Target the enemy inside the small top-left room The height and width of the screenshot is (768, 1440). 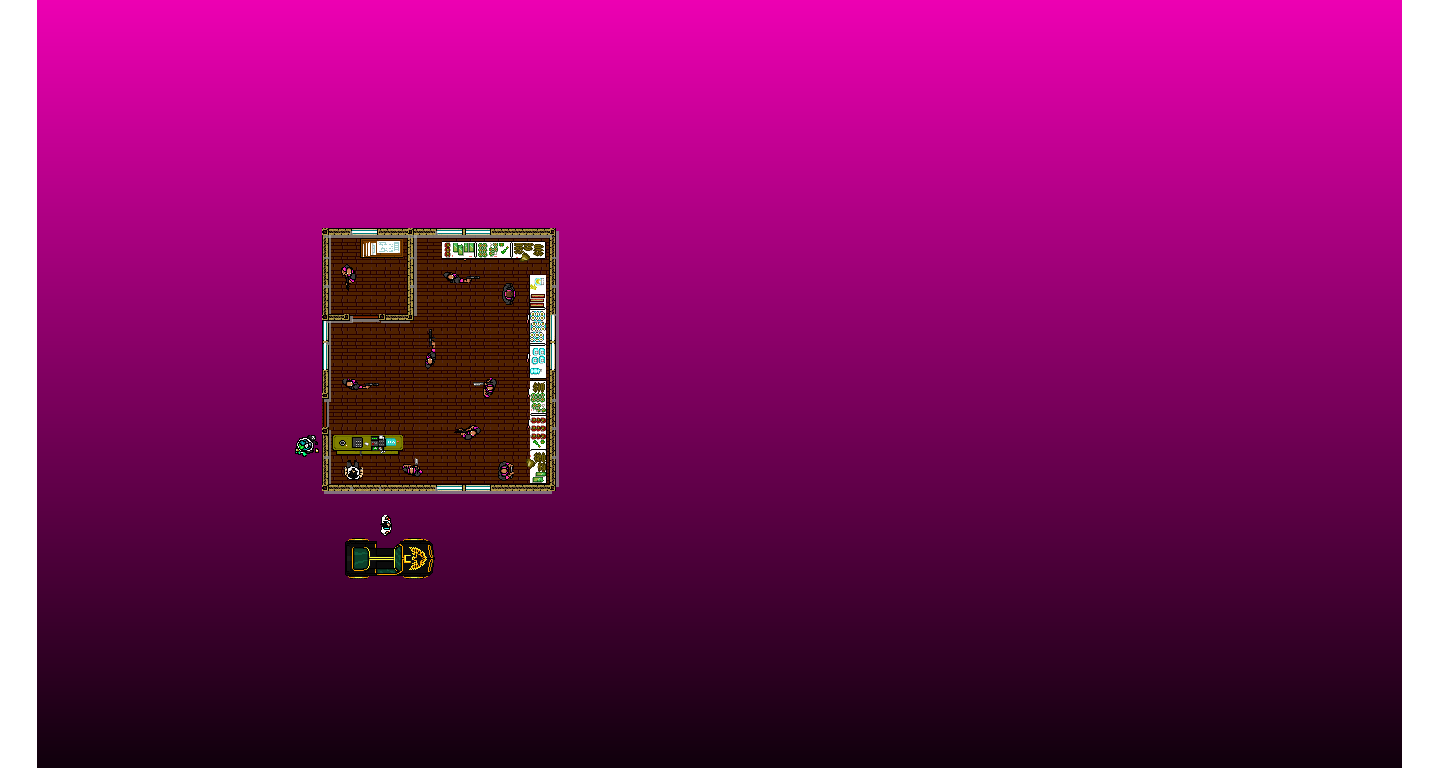pos(348,276)
